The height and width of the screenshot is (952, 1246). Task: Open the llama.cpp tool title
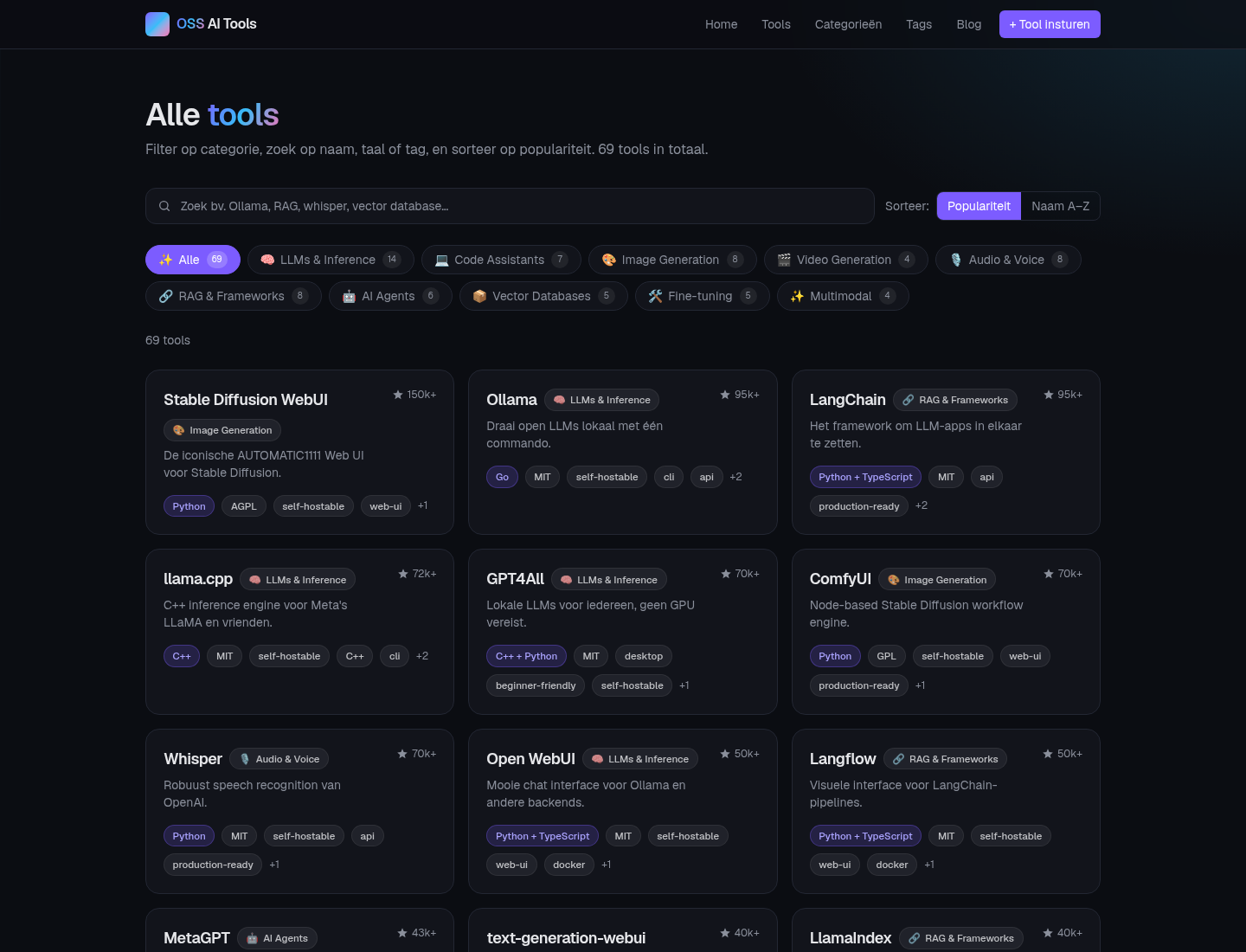pos(198,579)
